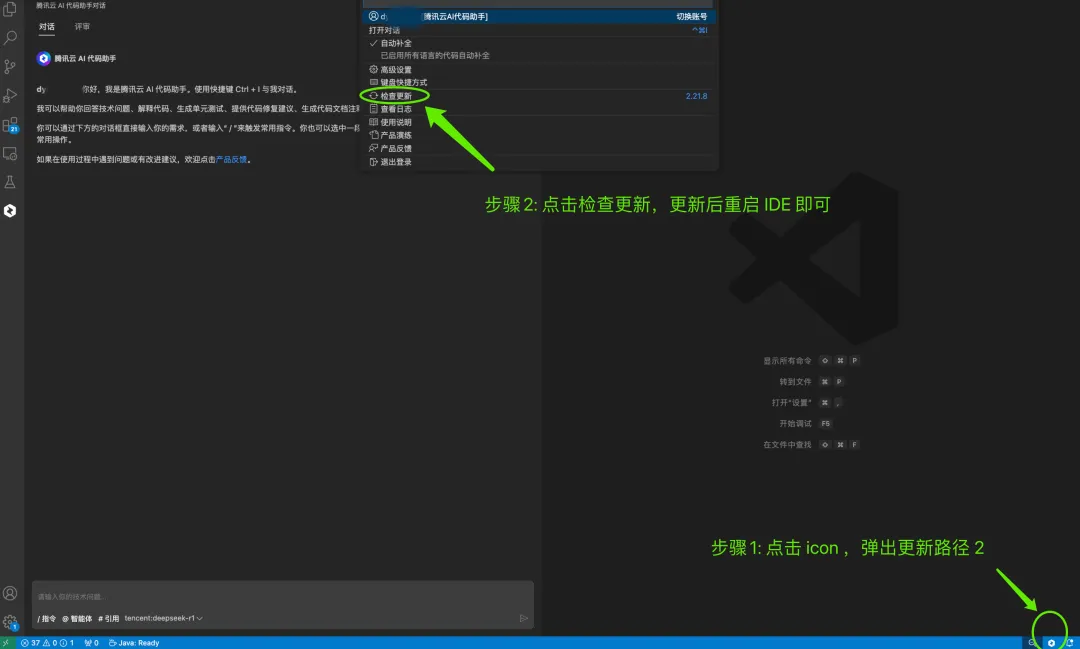Open the Tencent Cloud AI assistant activity bar icon
1080x649 pixels.
click(x=10, y=211)
